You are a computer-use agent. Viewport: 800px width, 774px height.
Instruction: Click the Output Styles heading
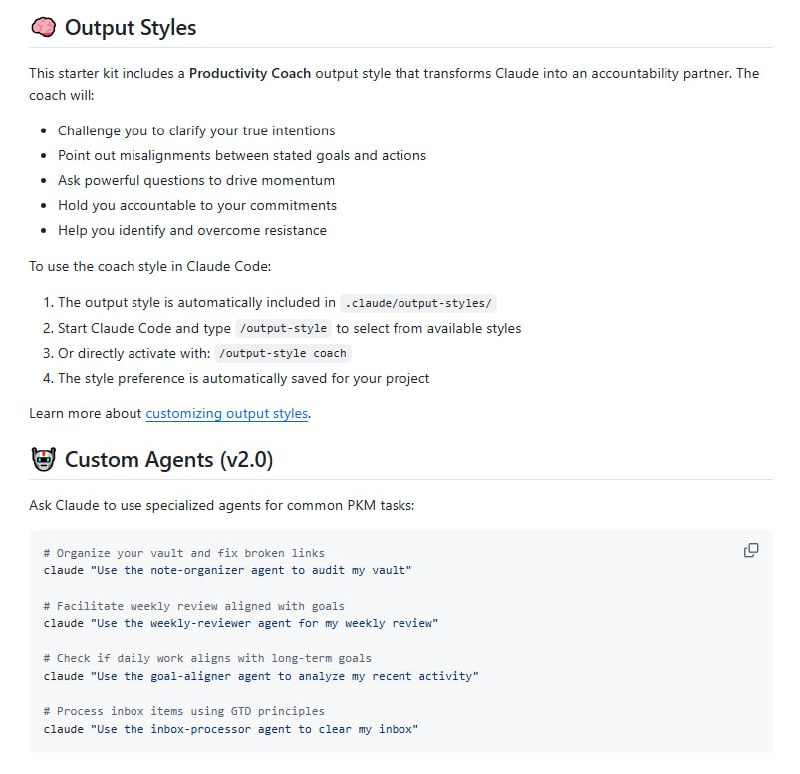tap(130, 27)
